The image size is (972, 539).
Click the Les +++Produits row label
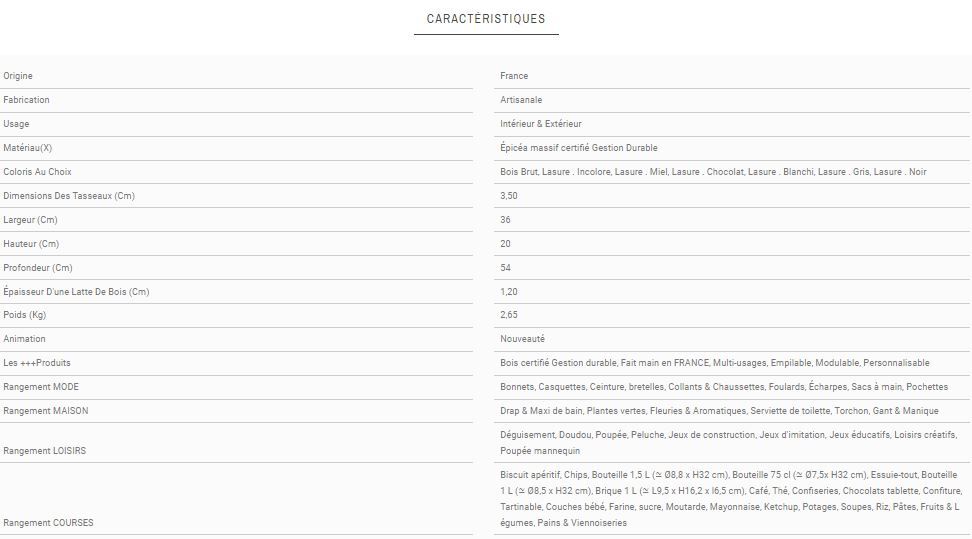tap(37, 363)
